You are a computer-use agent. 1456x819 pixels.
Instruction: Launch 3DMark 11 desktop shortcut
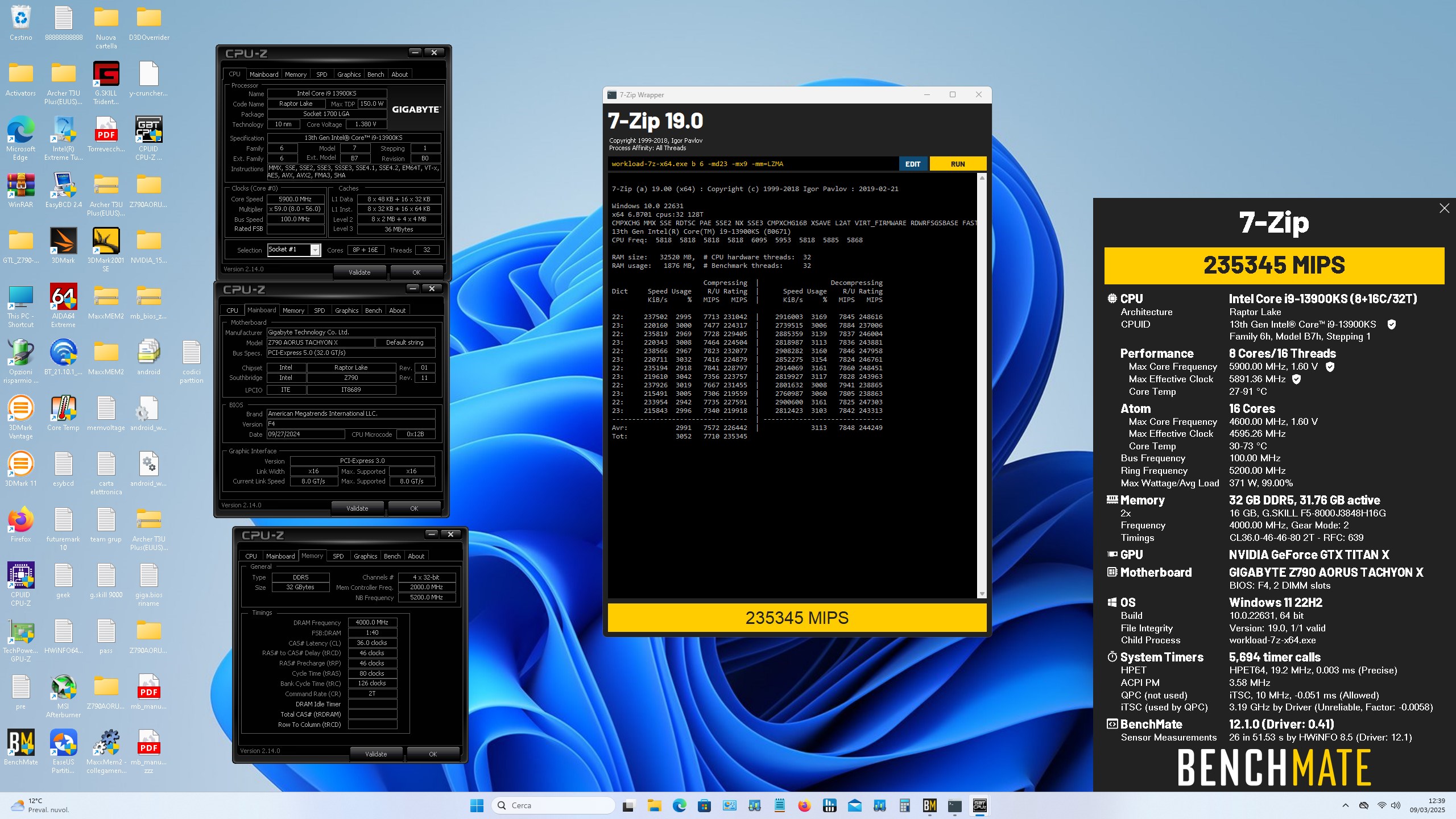[x=20, y=469]
